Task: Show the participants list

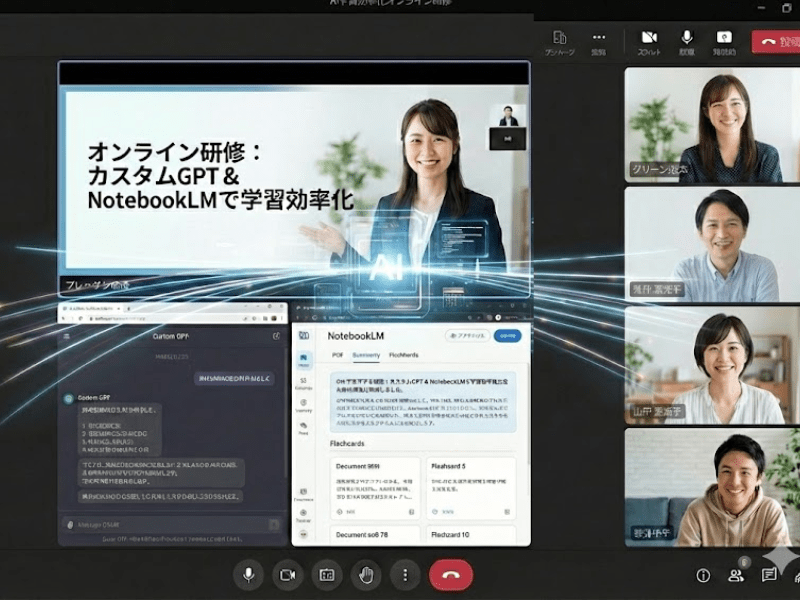Action: coord(736,575)
